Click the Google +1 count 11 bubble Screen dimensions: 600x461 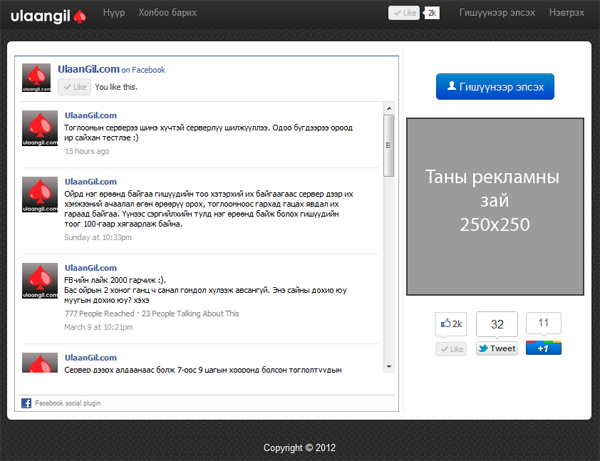point(543,323)
